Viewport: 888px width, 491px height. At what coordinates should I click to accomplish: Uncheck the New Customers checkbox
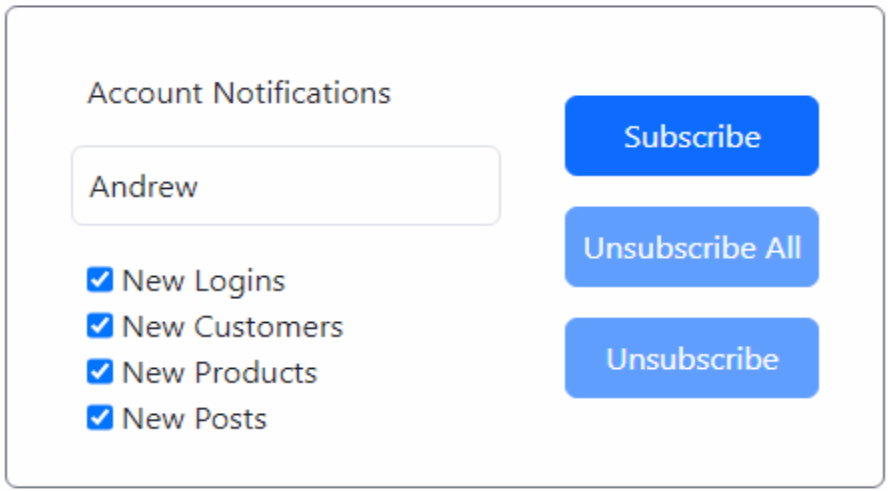[100, 326]
